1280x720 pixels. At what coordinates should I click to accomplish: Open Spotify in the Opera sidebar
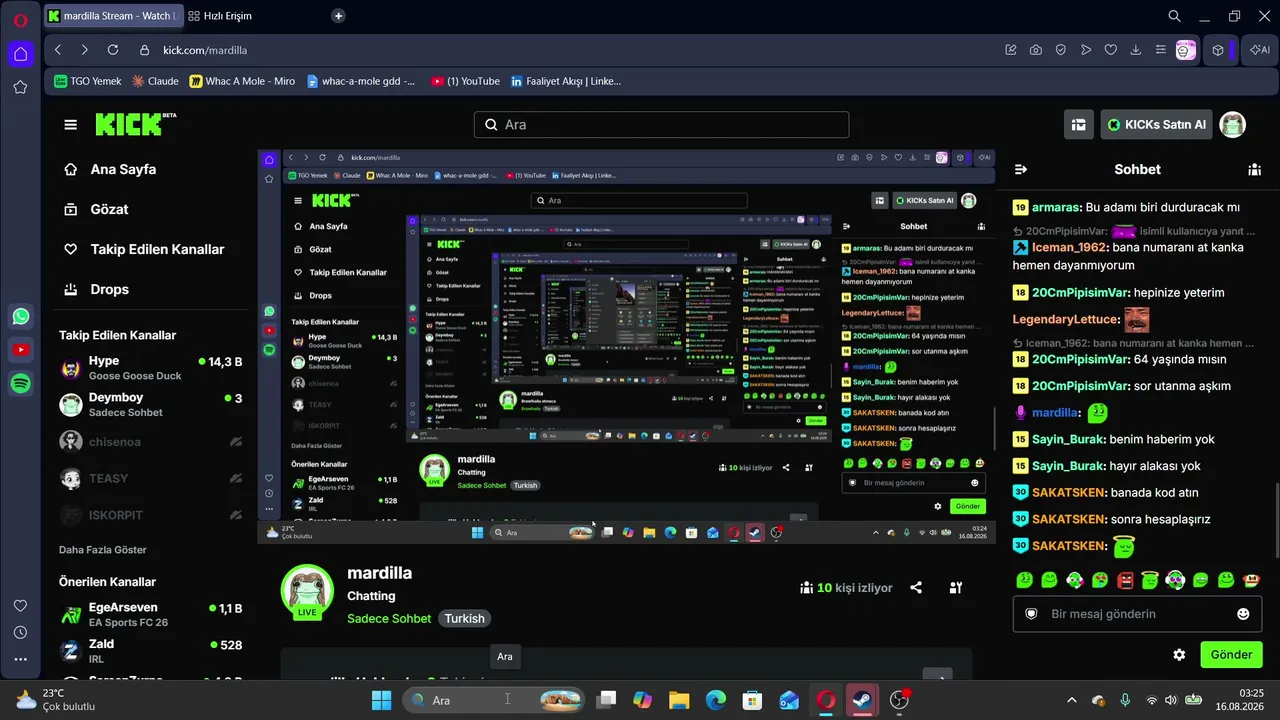[20, 383]
